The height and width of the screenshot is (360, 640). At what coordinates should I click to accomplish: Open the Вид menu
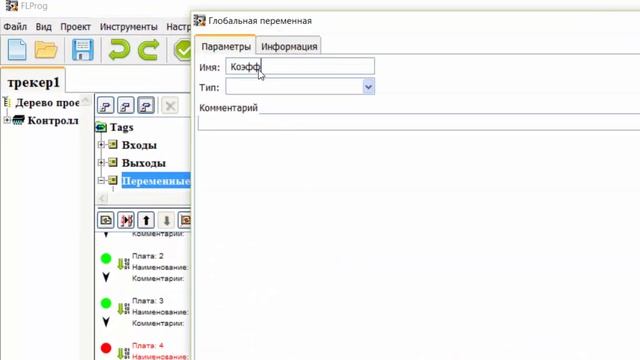(43, 27)
